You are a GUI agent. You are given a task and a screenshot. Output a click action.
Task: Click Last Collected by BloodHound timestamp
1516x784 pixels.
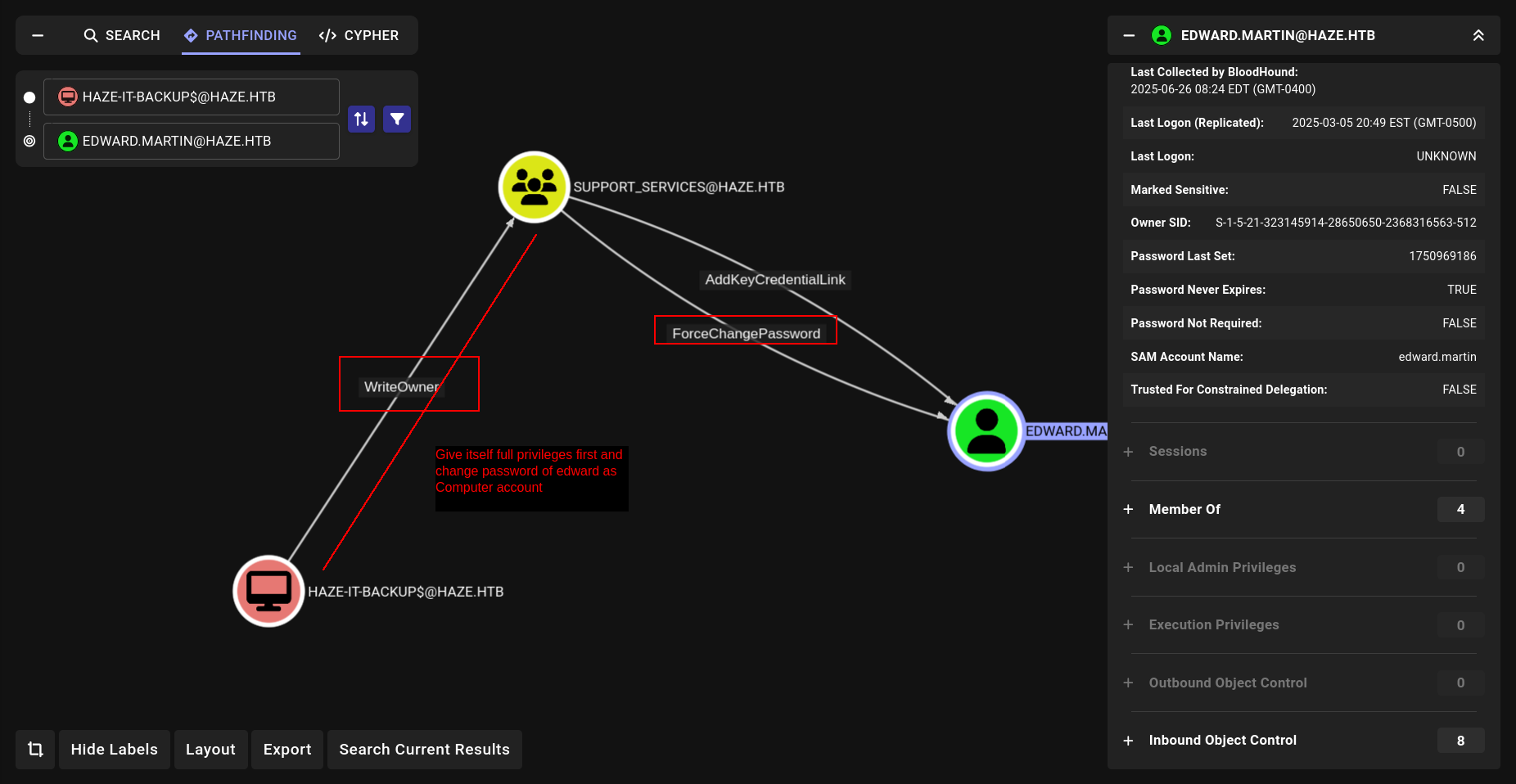(x=1223, y=89)
